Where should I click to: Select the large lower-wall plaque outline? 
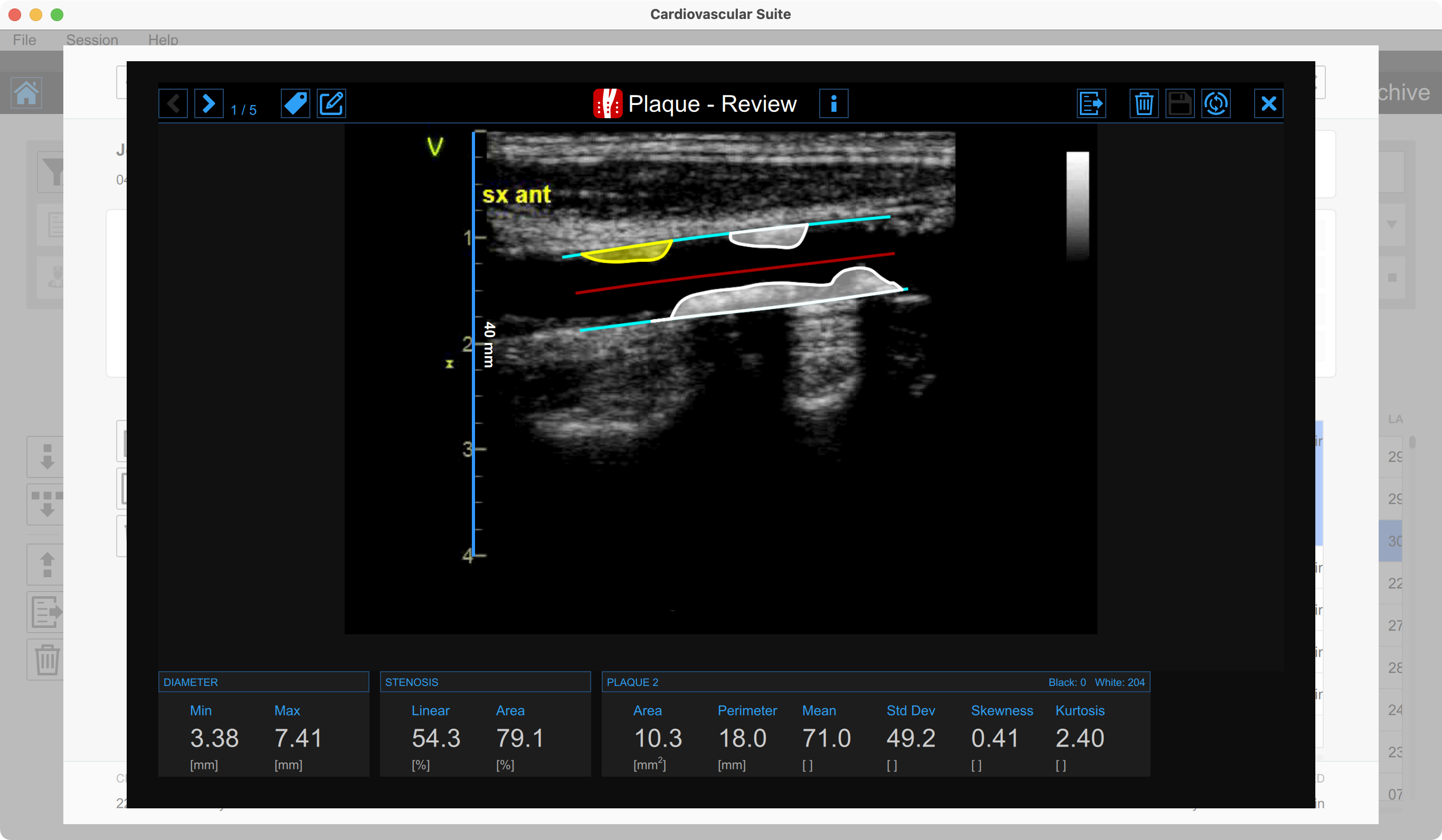click(x=773, y=297)
